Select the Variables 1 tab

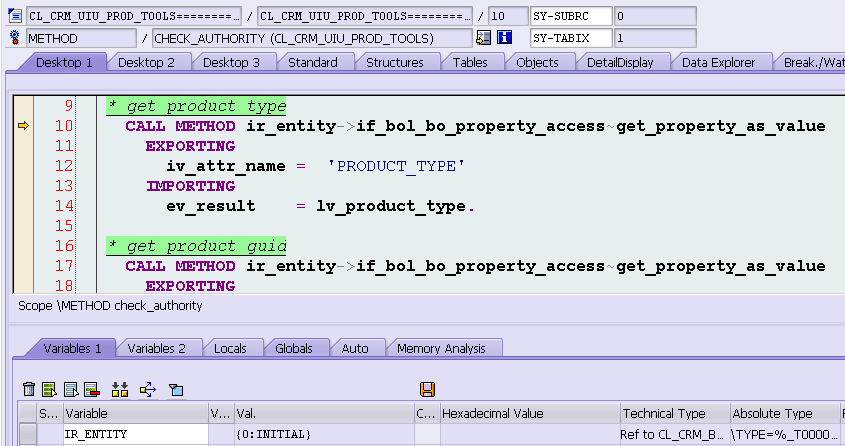click(x=72, y=349)
